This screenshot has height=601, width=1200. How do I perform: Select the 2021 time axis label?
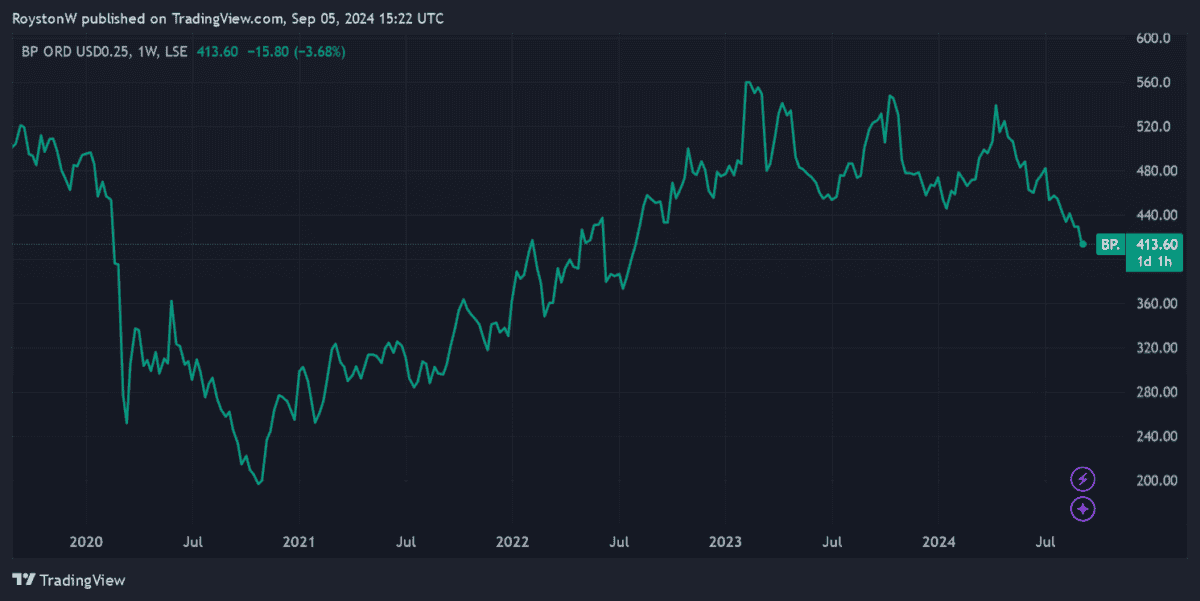point(299,542)
